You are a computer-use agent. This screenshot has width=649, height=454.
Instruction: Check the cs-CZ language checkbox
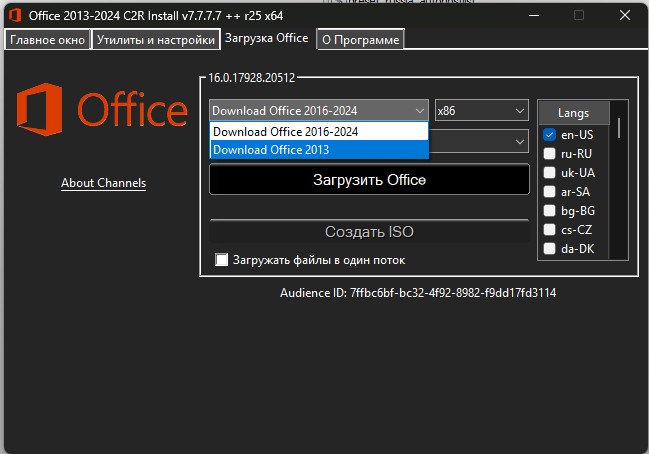549,230
